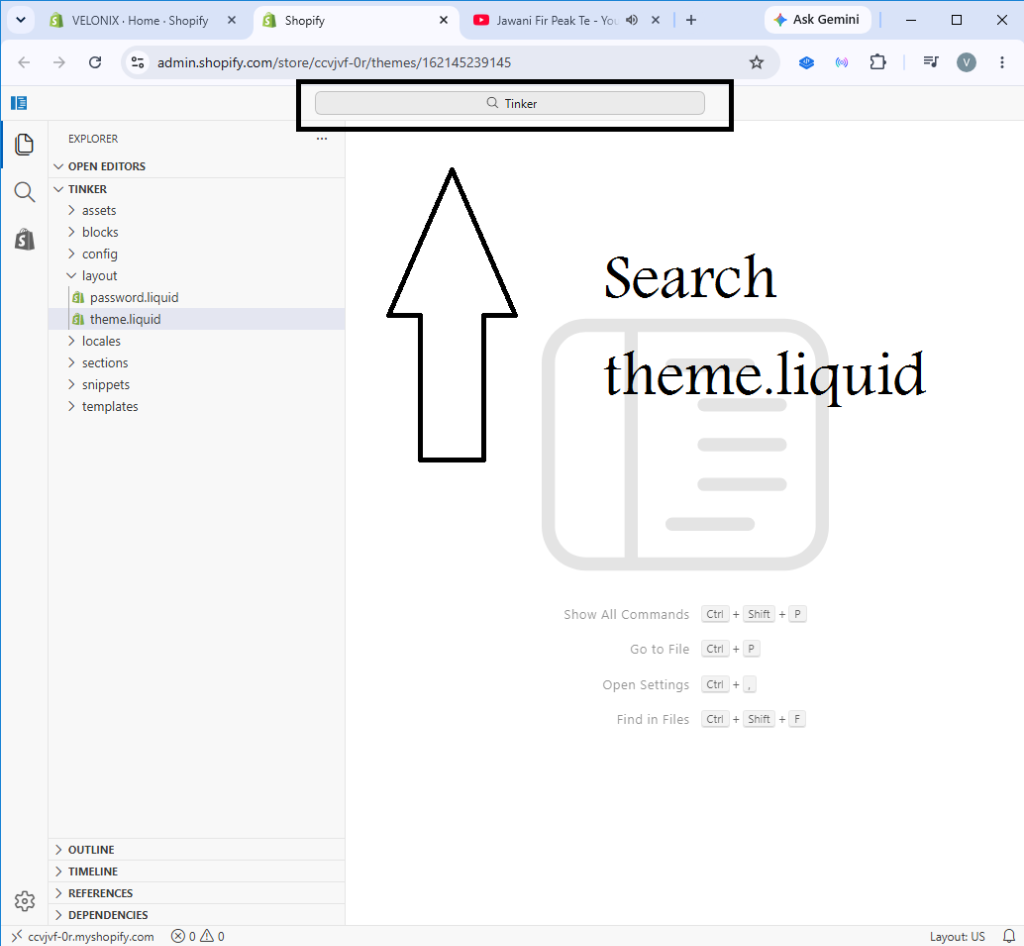
Task: Open a new browser tab
Action: (x=691, y=20)
